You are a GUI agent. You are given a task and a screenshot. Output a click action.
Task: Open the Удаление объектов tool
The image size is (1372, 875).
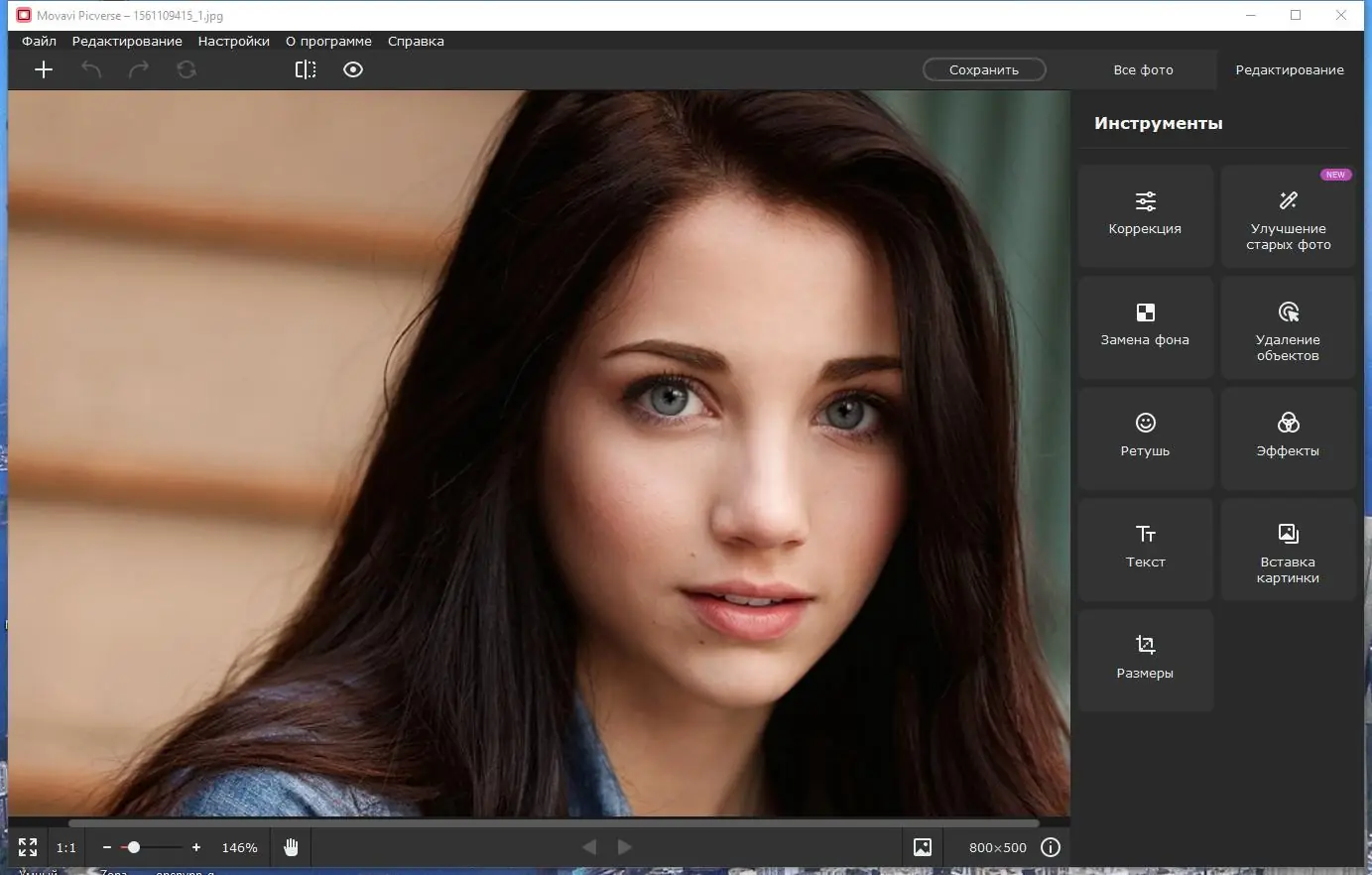coord(1288,328)
